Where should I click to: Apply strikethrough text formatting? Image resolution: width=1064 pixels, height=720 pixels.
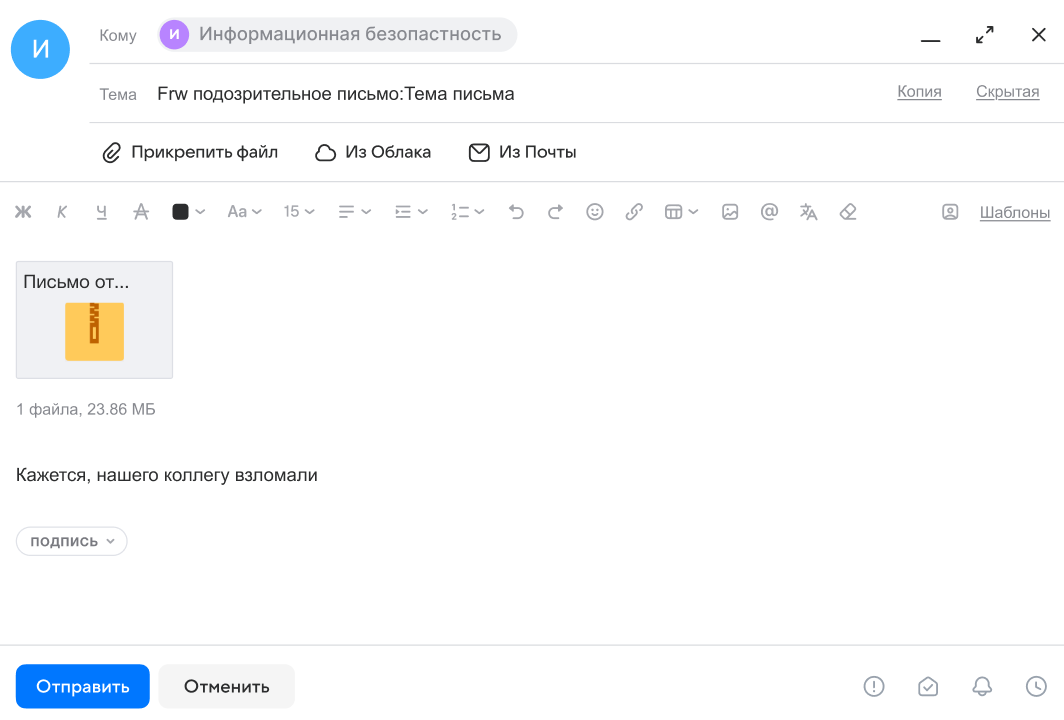pyautogui.click(x=141, y=212)
